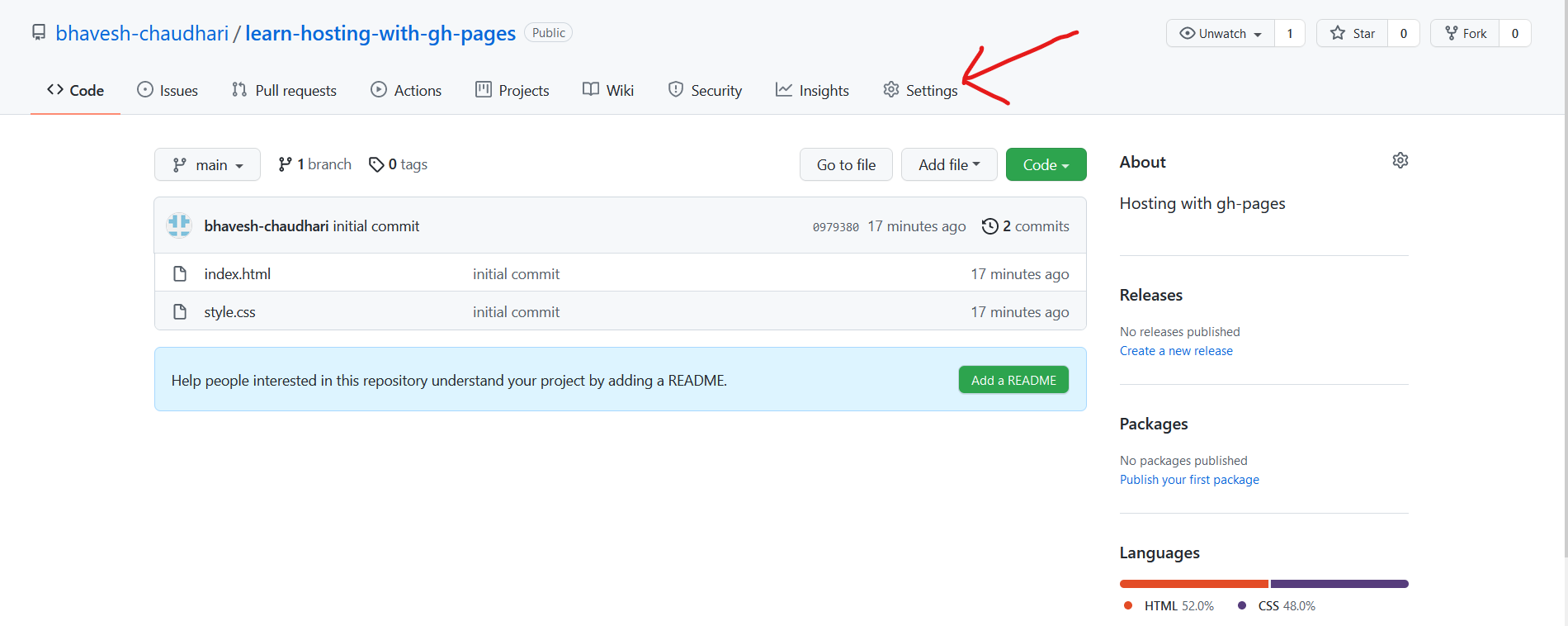Viewport: 1568px width, 626px height.
Task: Click the style.css '17 minutes ago' timestamp
Action: pyautogui.click(x=1019, y=312)
